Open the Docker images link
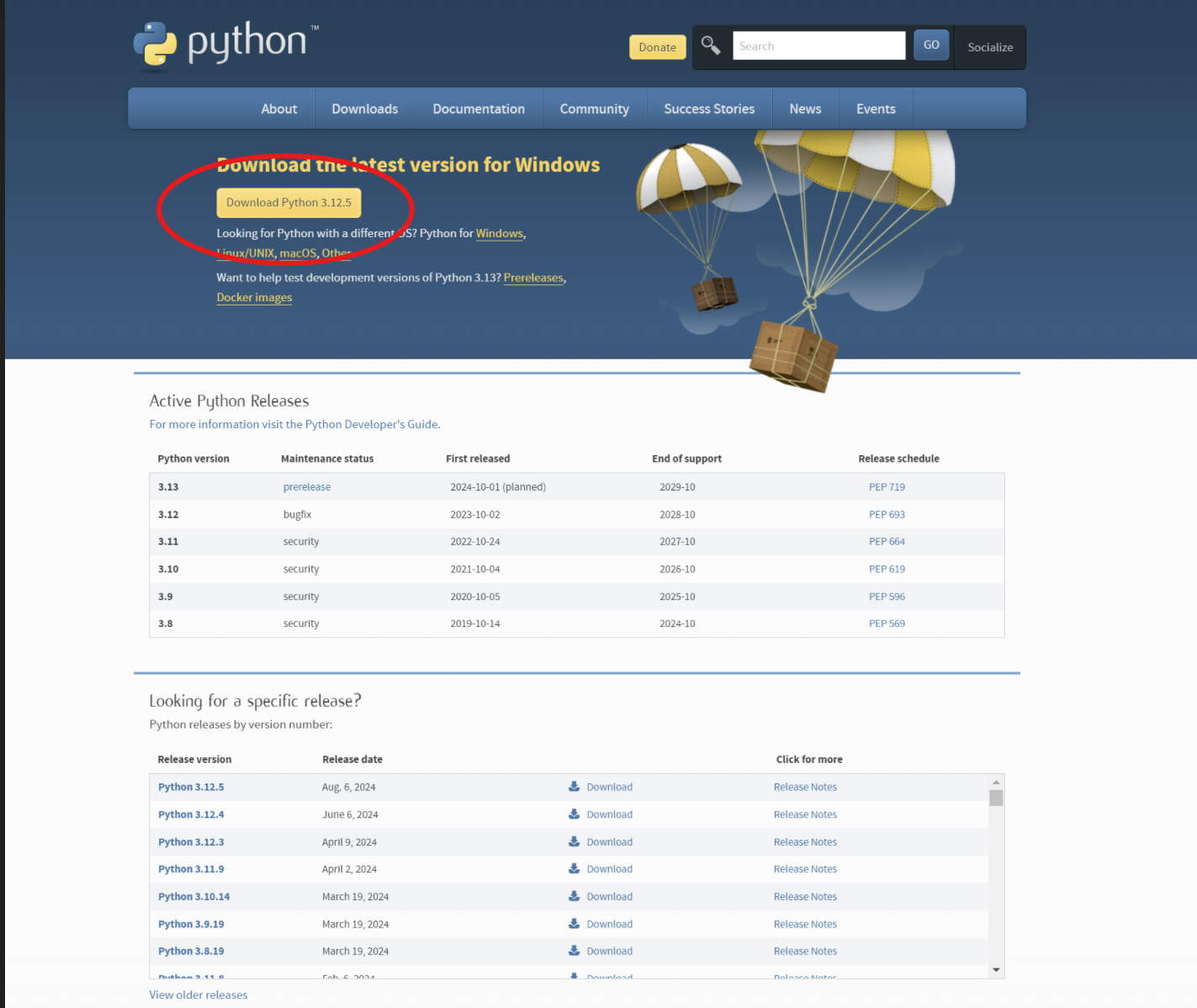This screenshot has height=1008, width=1197. point(254,297)
